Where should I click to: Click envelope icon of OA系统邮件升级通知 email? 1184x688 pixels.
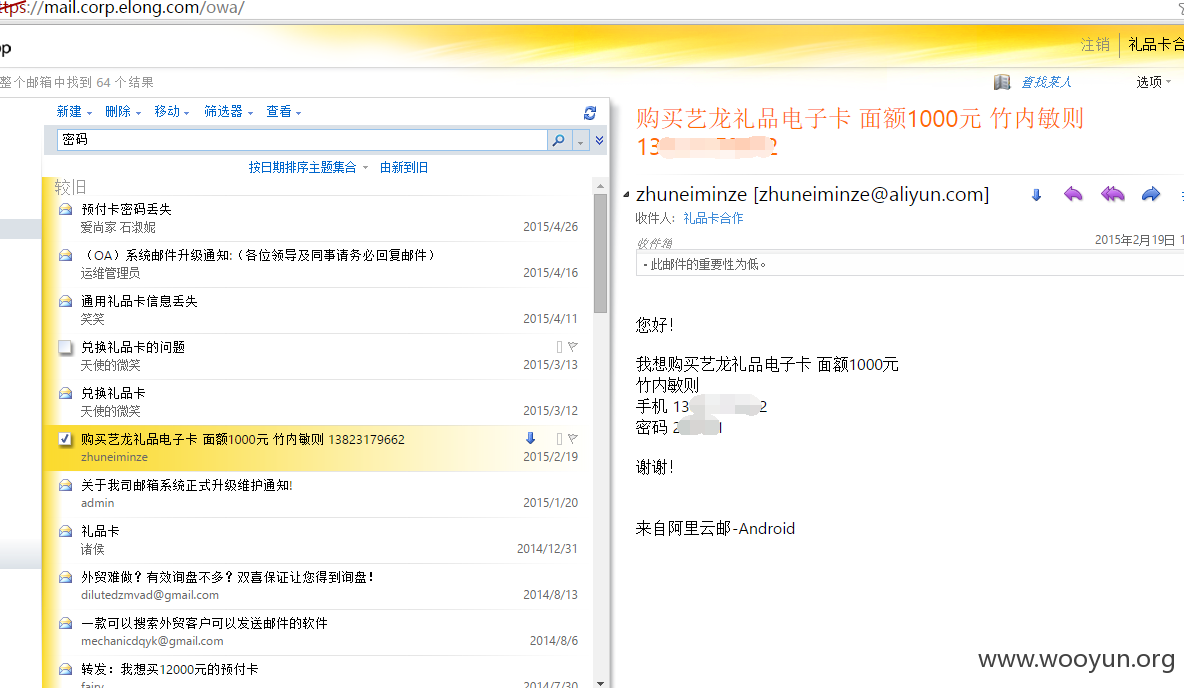coord(66,255)
